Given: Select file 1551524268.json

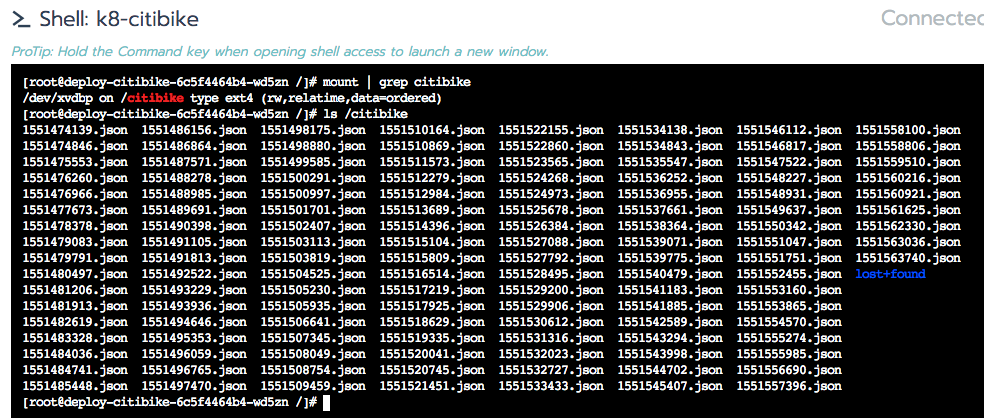Looking at the screenshot, I should pyautogui.click(x=551, y=178).
